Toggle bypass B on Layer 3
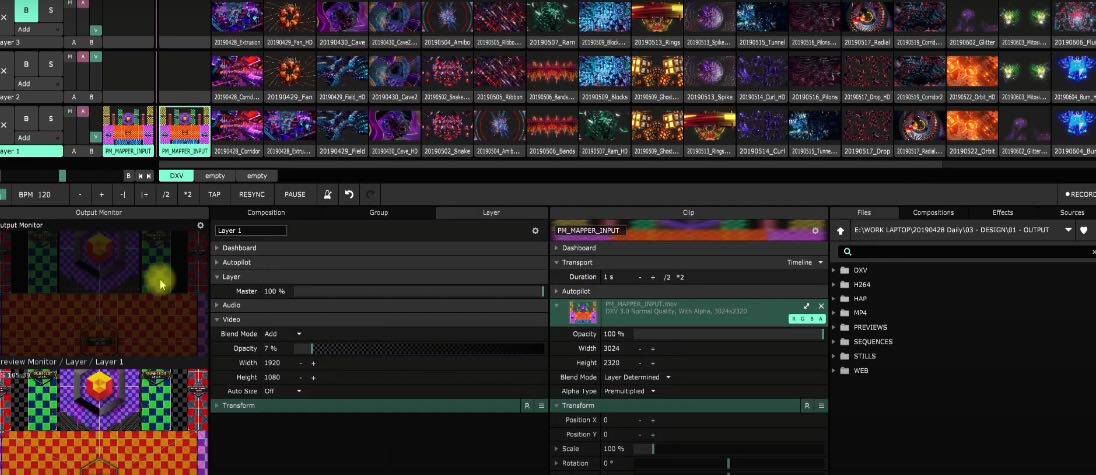 27,10
